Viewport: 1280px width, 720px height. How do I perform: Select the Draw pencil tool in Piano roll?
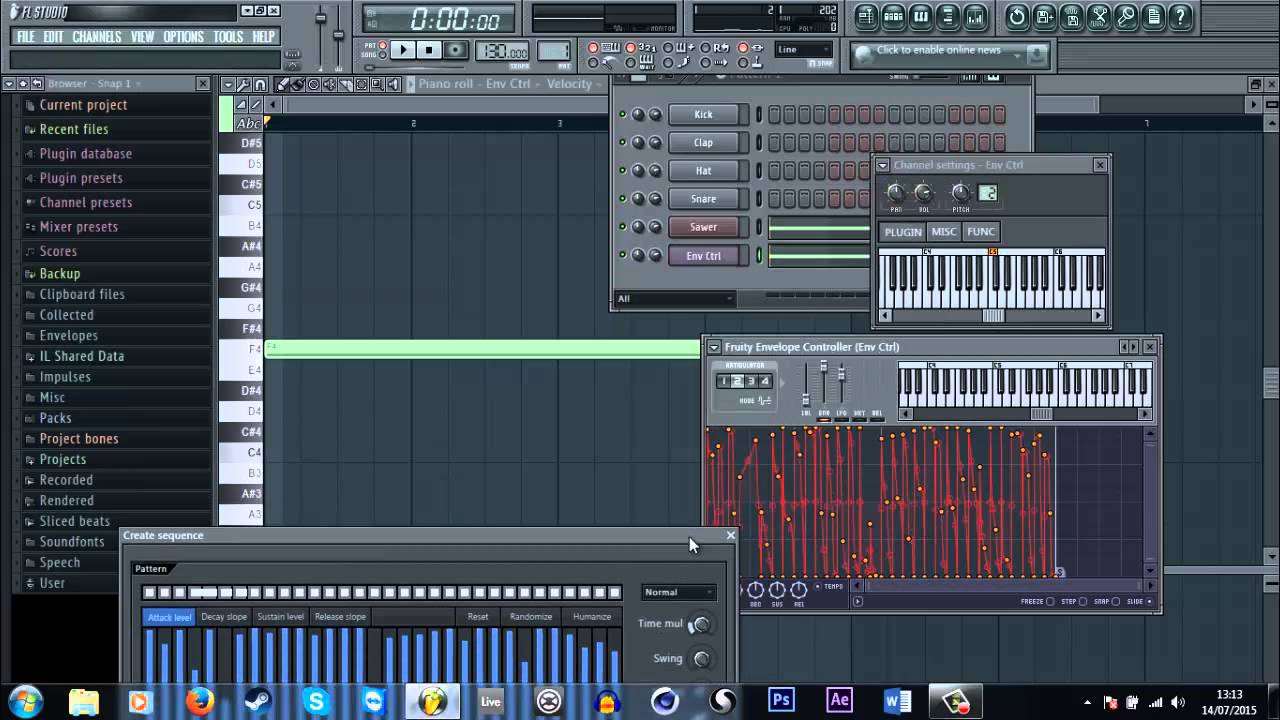[x=283, y=84]
